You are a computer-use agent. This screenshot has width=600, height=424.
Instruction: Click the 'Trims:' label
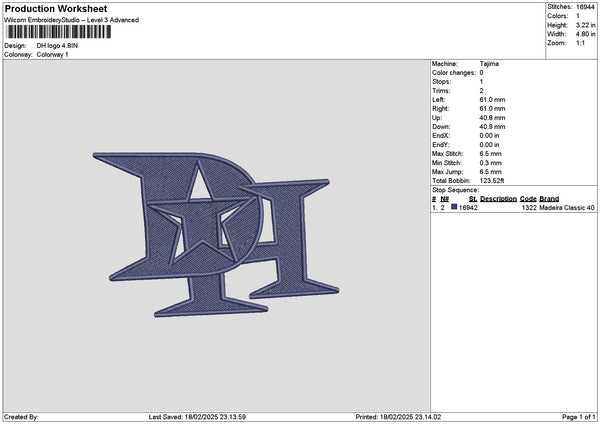tap(441, 91)
